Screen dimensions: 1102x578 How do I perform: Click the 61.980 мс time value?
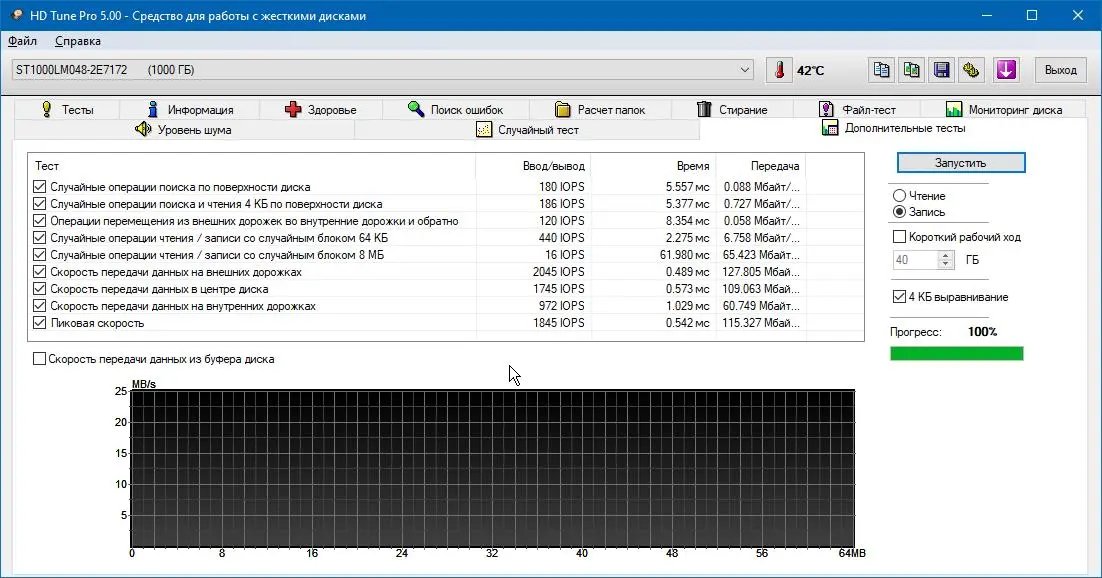click(x=685, y=255)
